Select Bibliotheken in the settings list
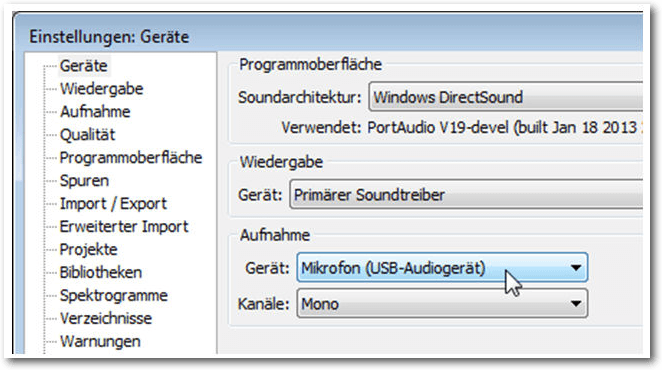 point(100,272)
